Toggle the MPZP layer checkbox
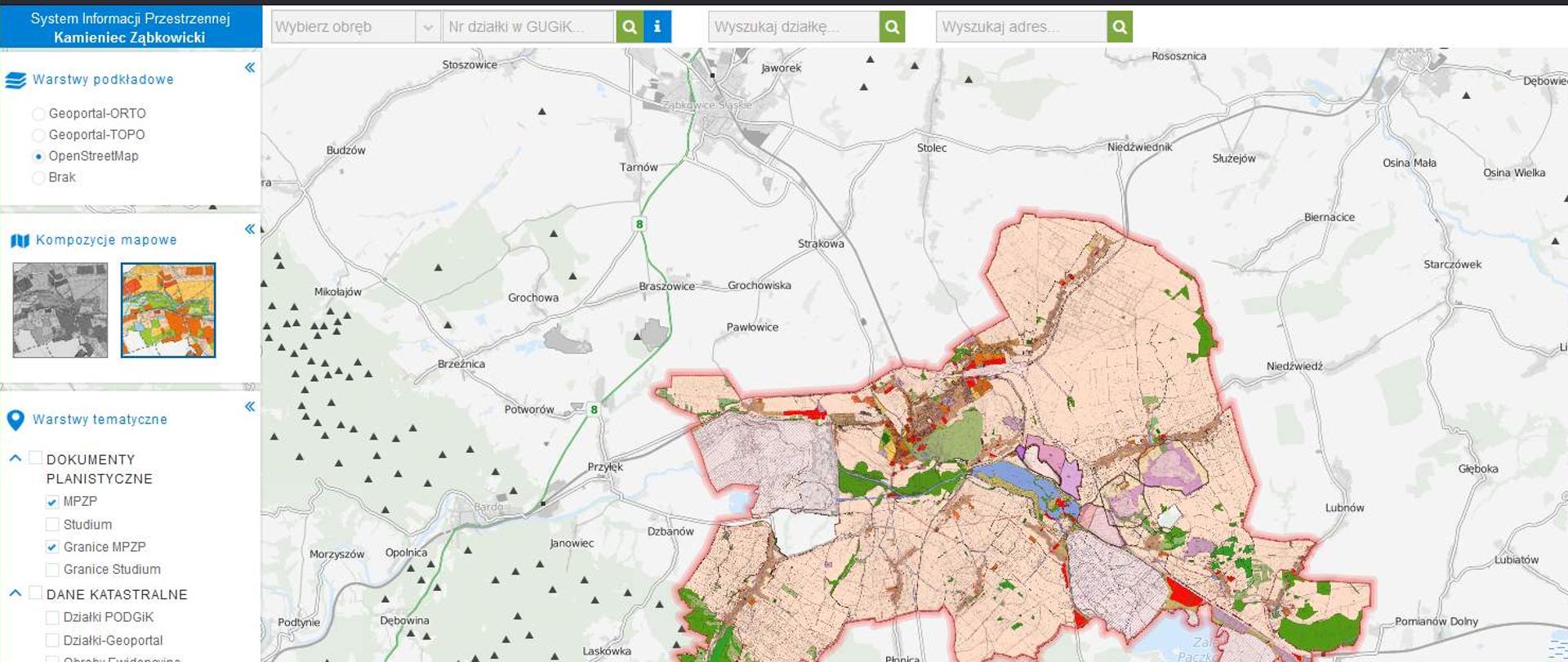This screenshot has width=1568, height=662. click(x=52, y=502)
